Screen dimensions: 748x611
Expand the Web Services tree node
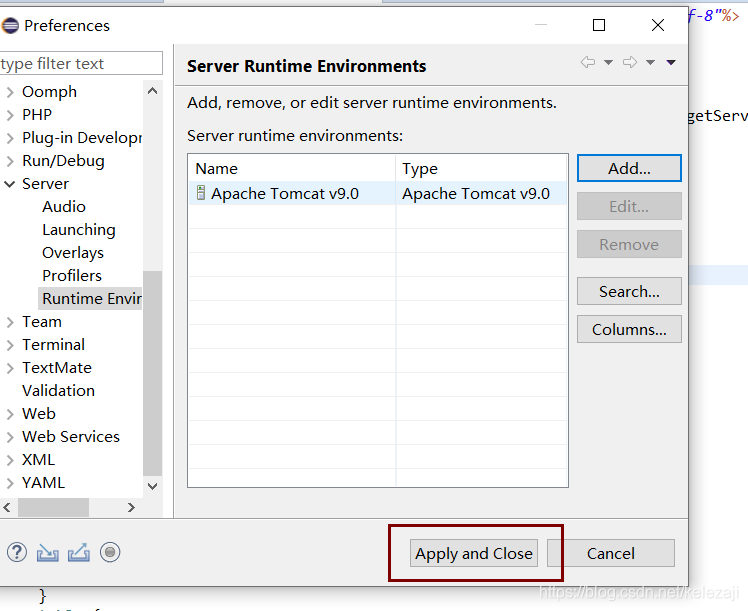point(10,436)
